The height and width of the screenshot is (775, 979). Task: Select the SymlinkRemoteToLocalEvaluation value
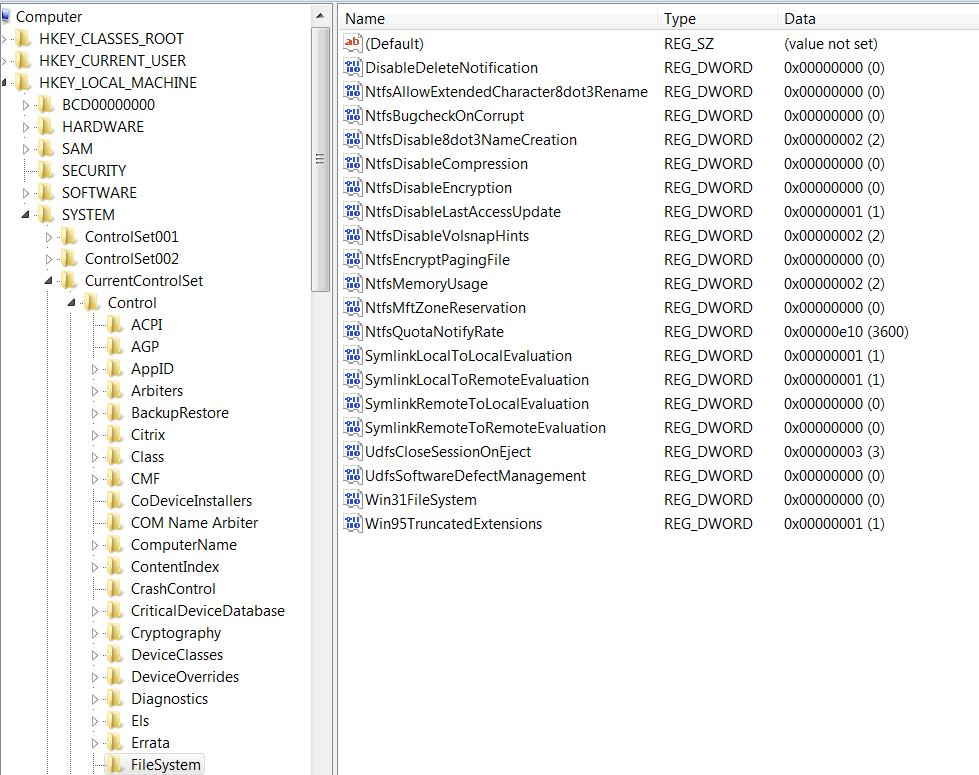[476, 404]
